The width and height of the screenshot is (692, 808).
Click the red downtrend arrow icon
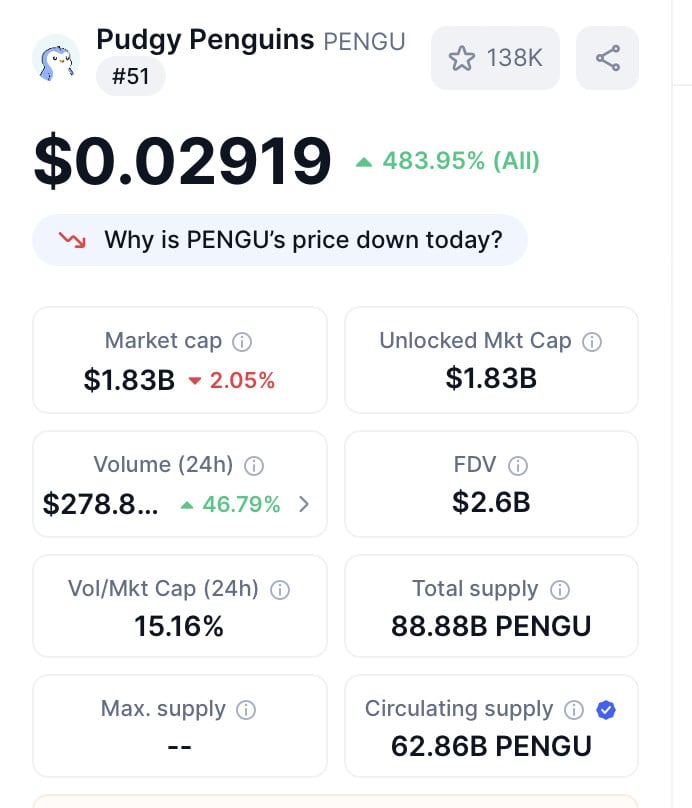[72, 240]
